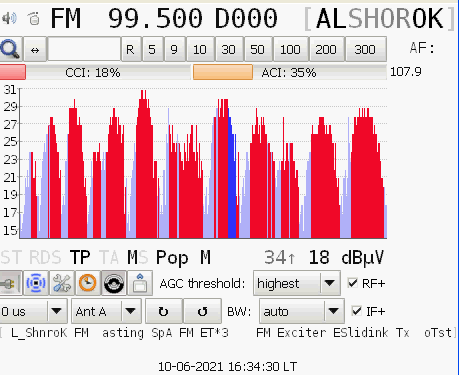
Task: Click the speaker volume icon
Action: click(9, 18)
